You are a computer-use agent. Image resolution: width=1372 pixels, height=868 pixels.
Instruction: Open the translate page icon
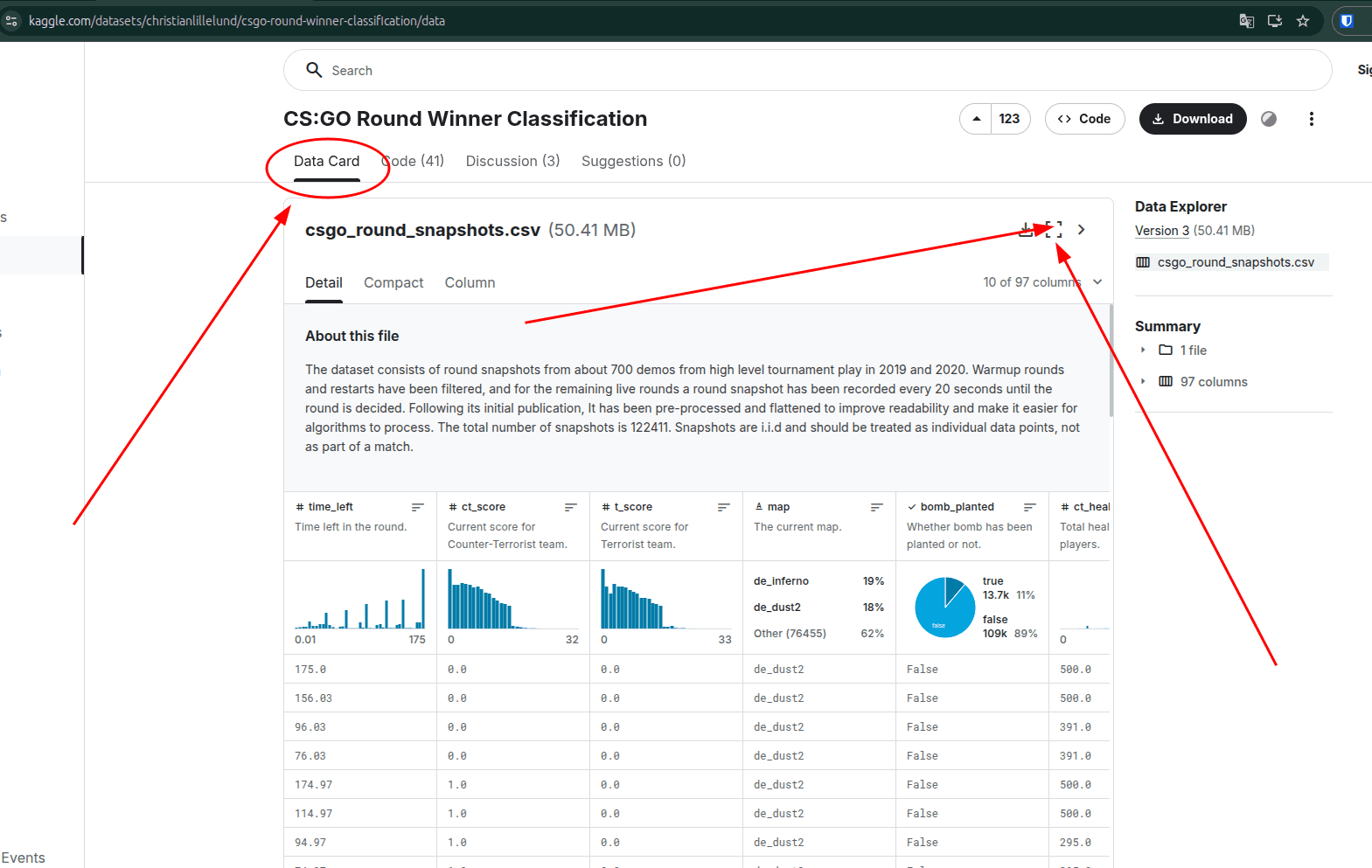pyautogui.click(x=1247, y=21)
